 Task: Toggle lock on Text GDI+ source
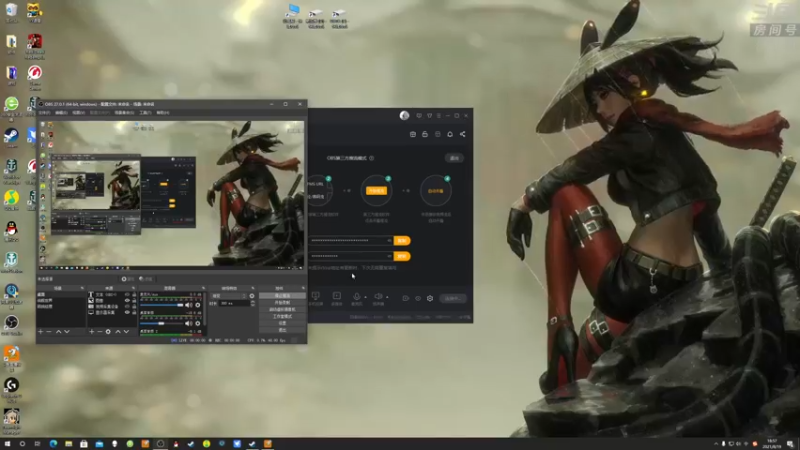click(134, 294)
